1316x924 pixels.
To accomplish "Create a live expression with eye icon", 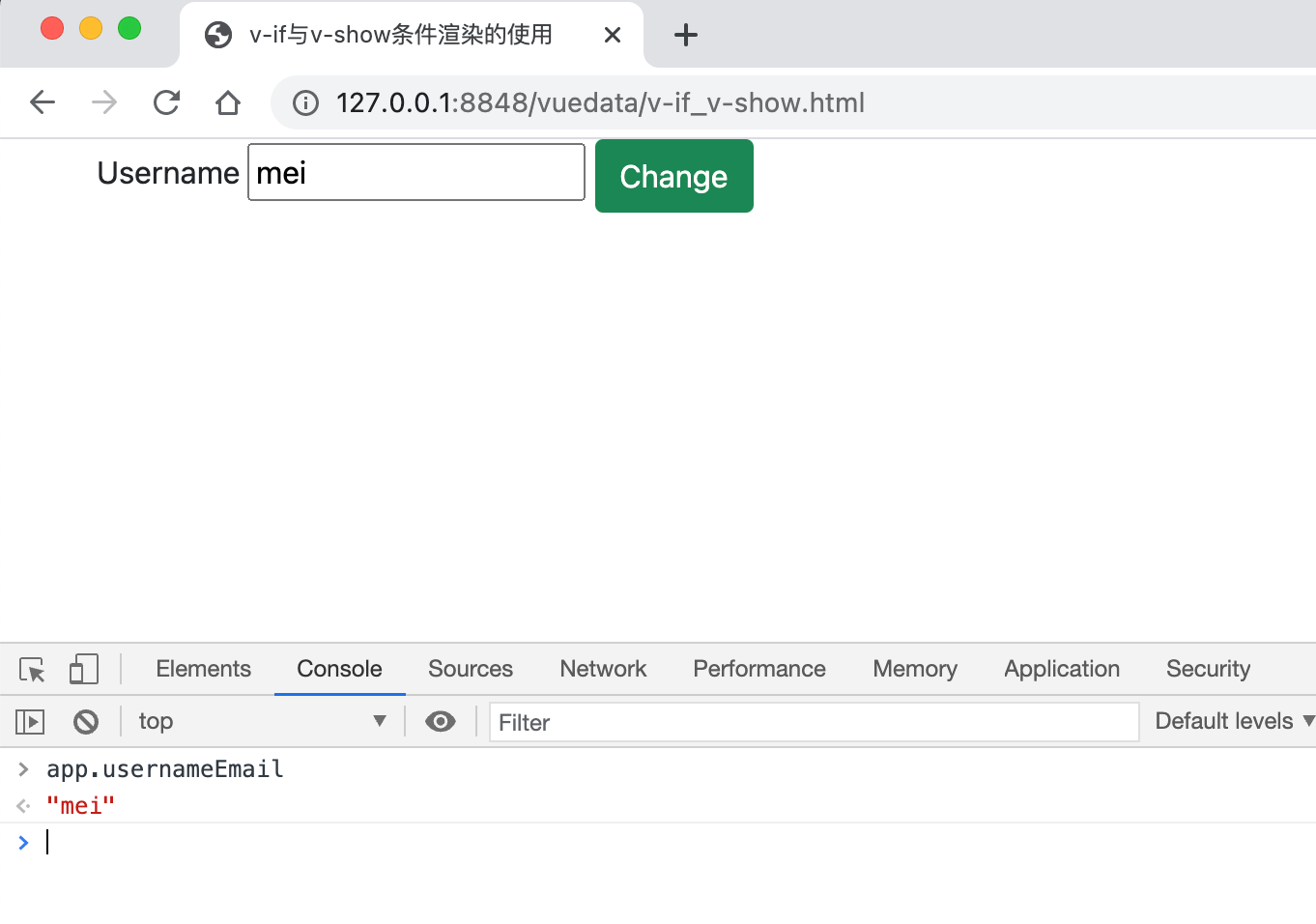I will click(441, 722).
